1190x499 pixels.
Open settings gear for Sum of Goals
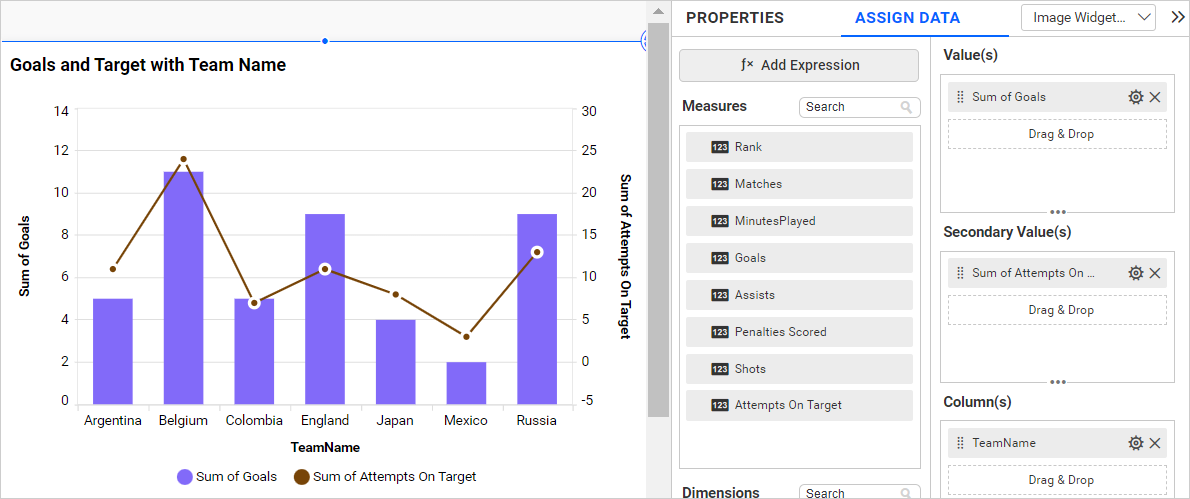[x=1135, y=97]
